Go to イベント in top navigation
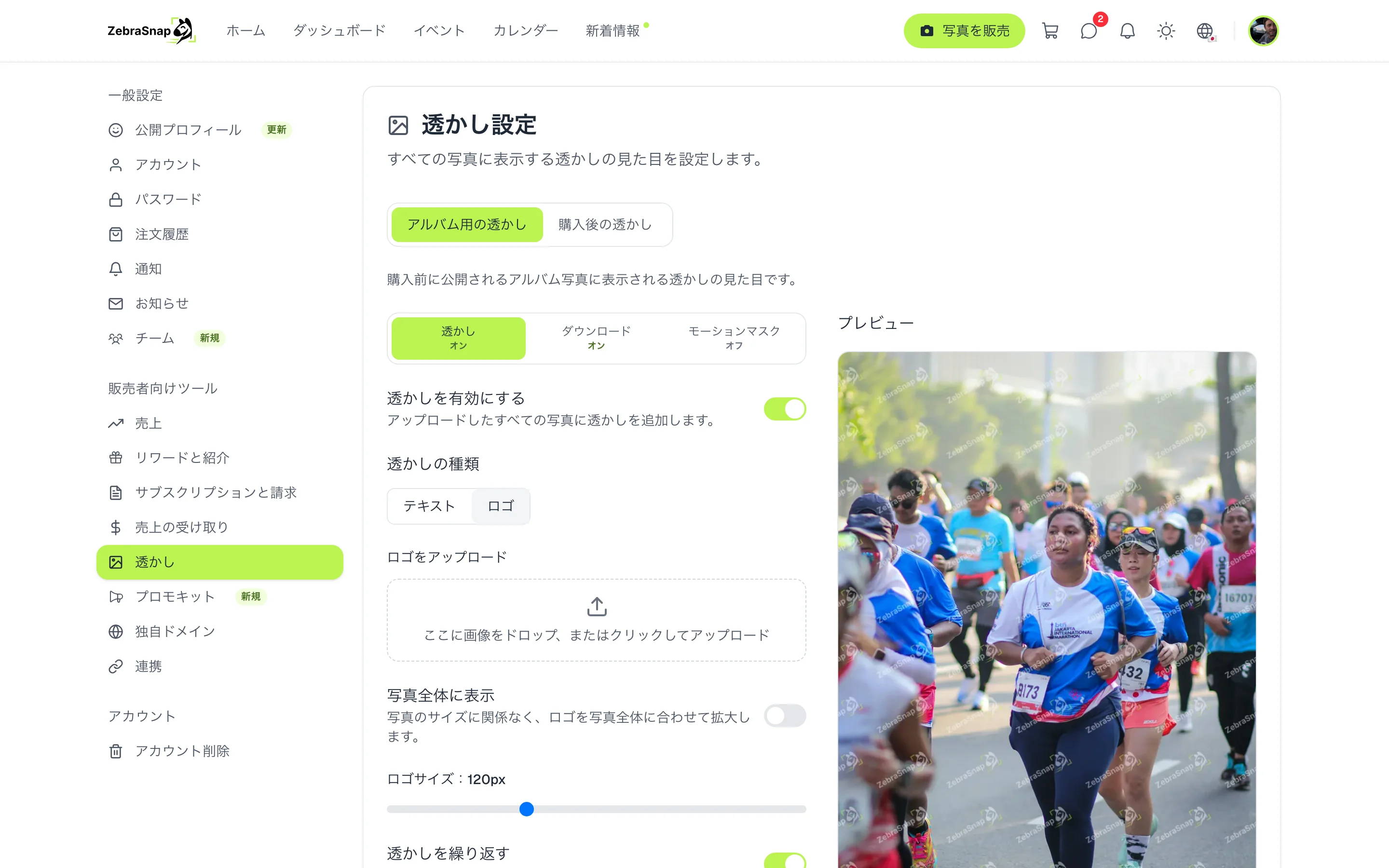1389x868 pixels. [x=439, y=31]
